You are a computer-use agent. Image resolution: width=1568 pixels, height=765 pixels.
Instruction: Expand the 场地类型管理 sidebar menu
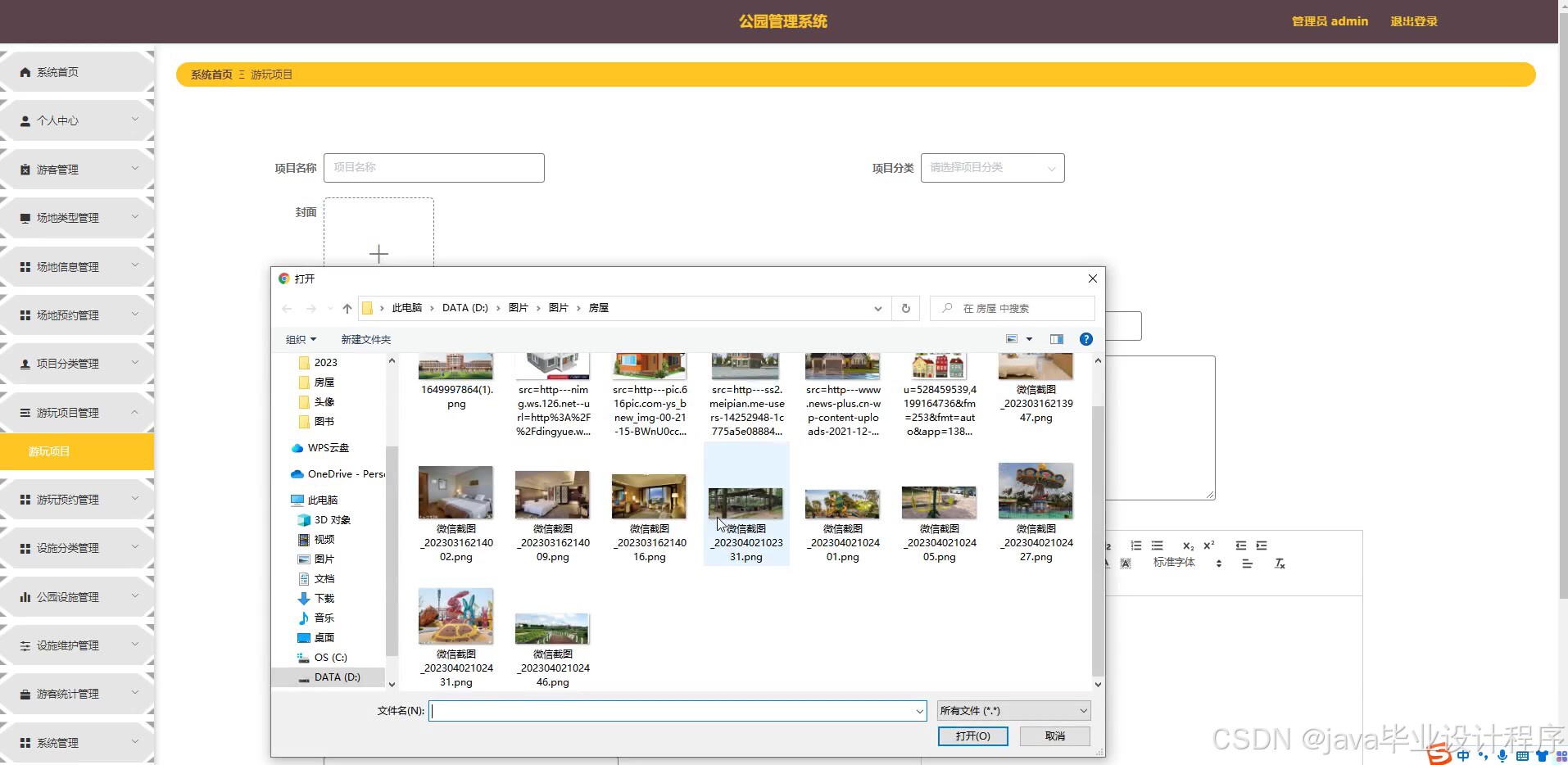click(77, 218)
